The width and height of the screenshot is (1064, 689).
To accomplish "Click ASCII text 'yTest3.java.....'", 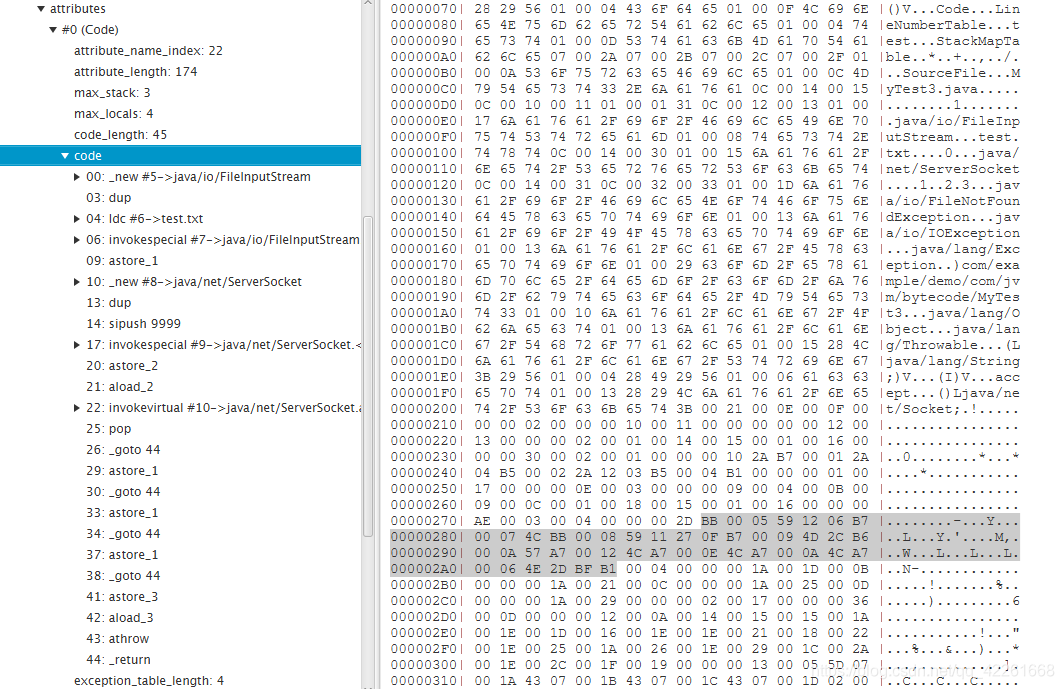I will point(952,90).
